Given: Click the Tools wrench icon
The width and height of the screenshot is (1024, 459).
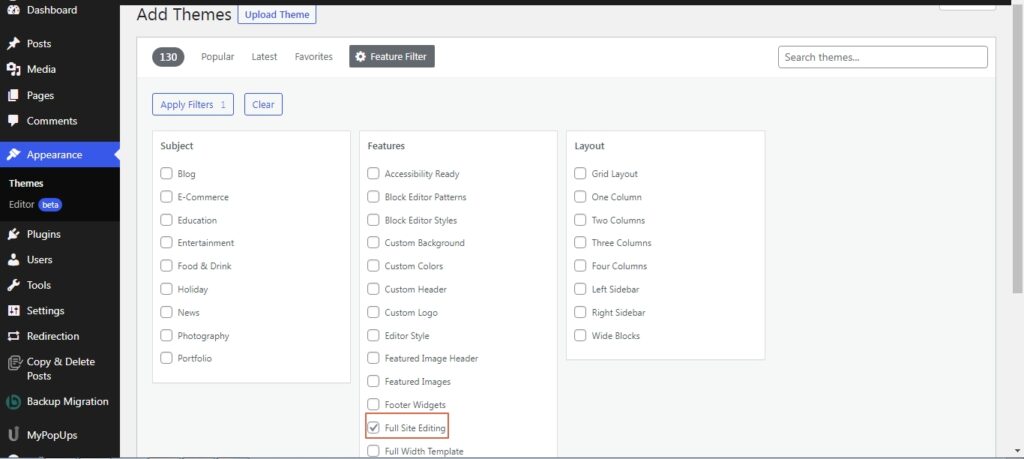Looking at the screenshot, I should pos(13,285).
